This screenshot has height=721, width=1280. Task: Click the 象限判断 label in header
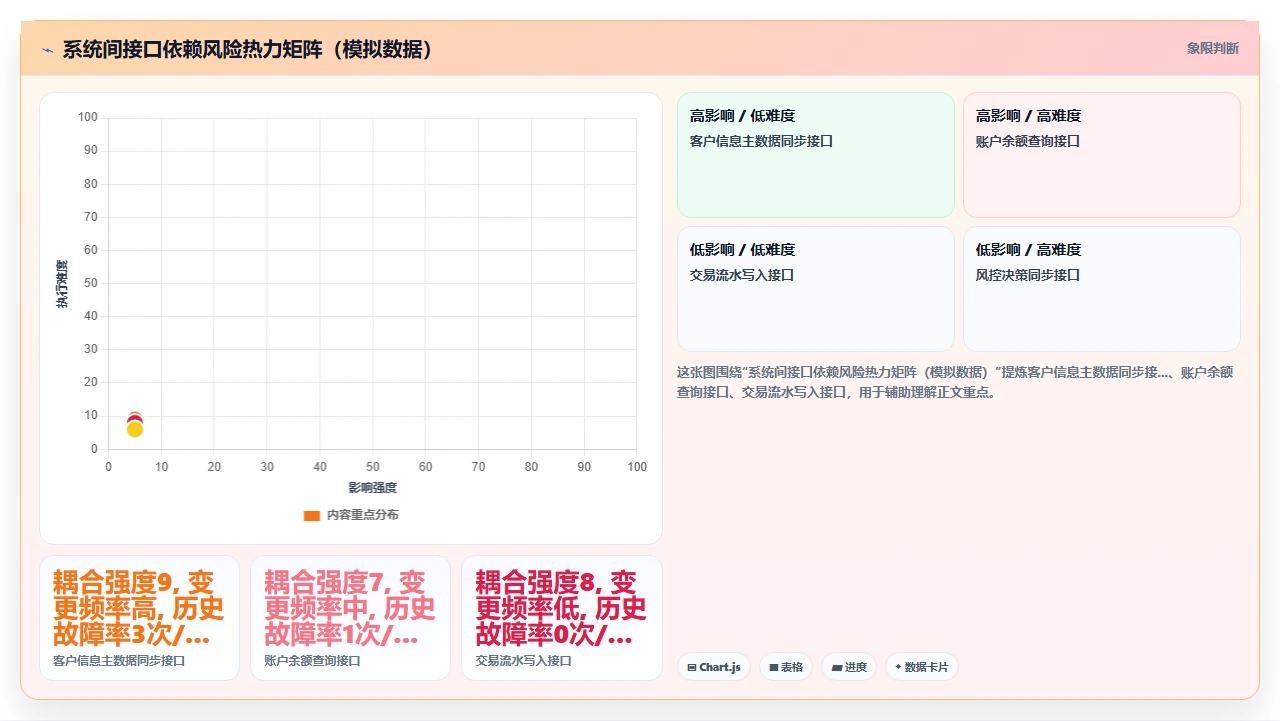[1212, 48]
